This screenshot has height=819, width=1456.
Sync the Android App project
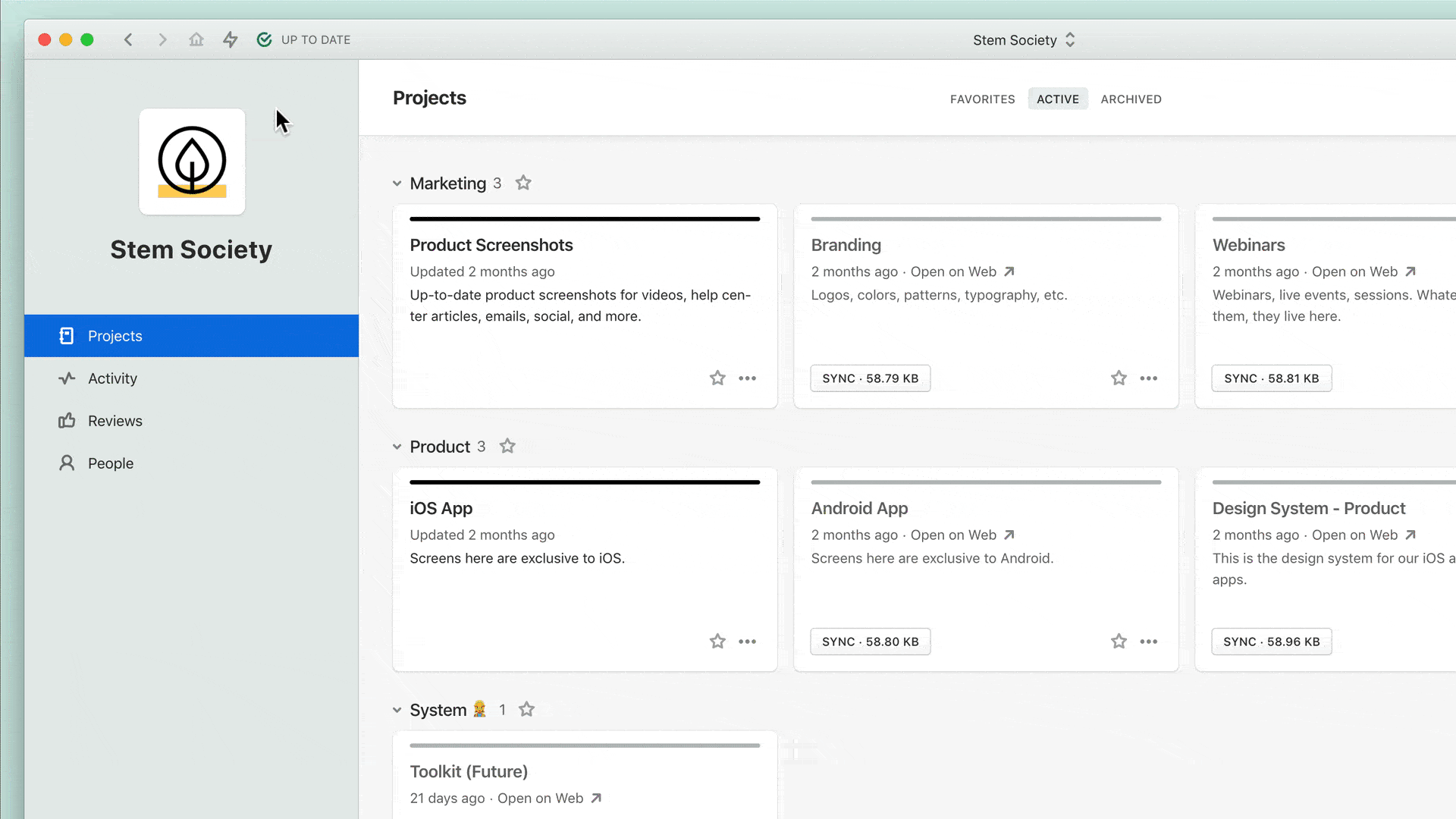tap(871, 642)
